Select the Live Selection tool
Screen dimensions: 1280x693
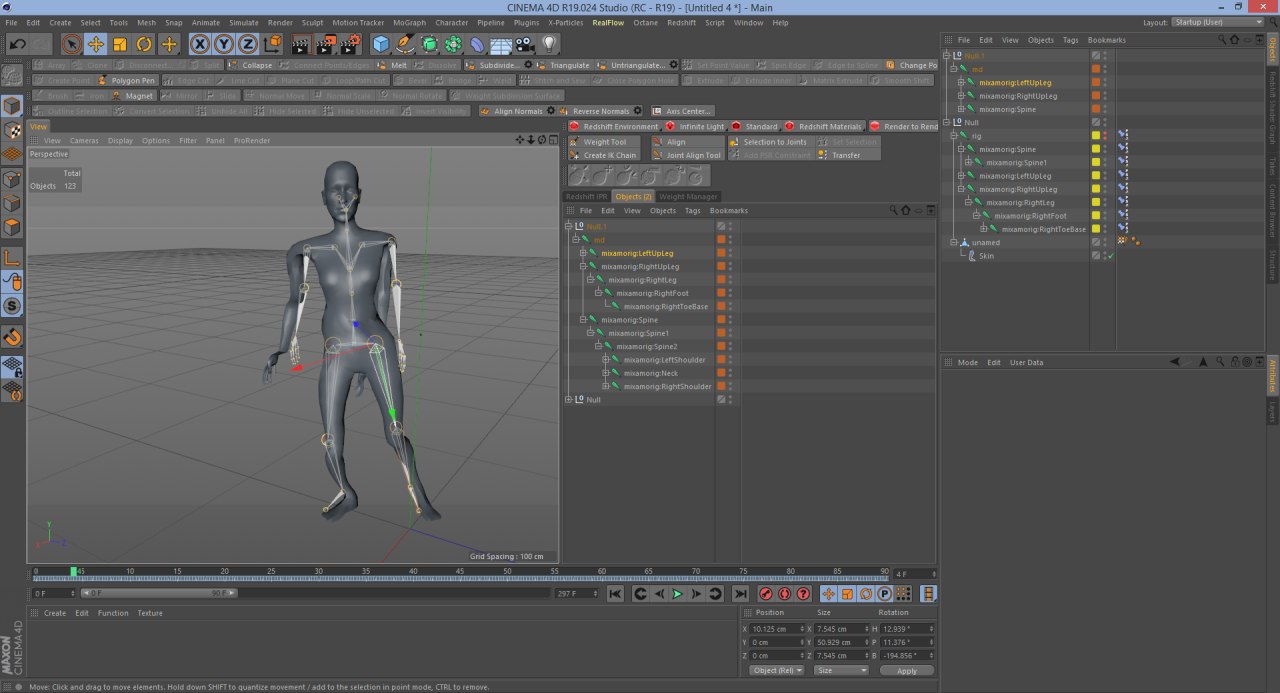71,44
